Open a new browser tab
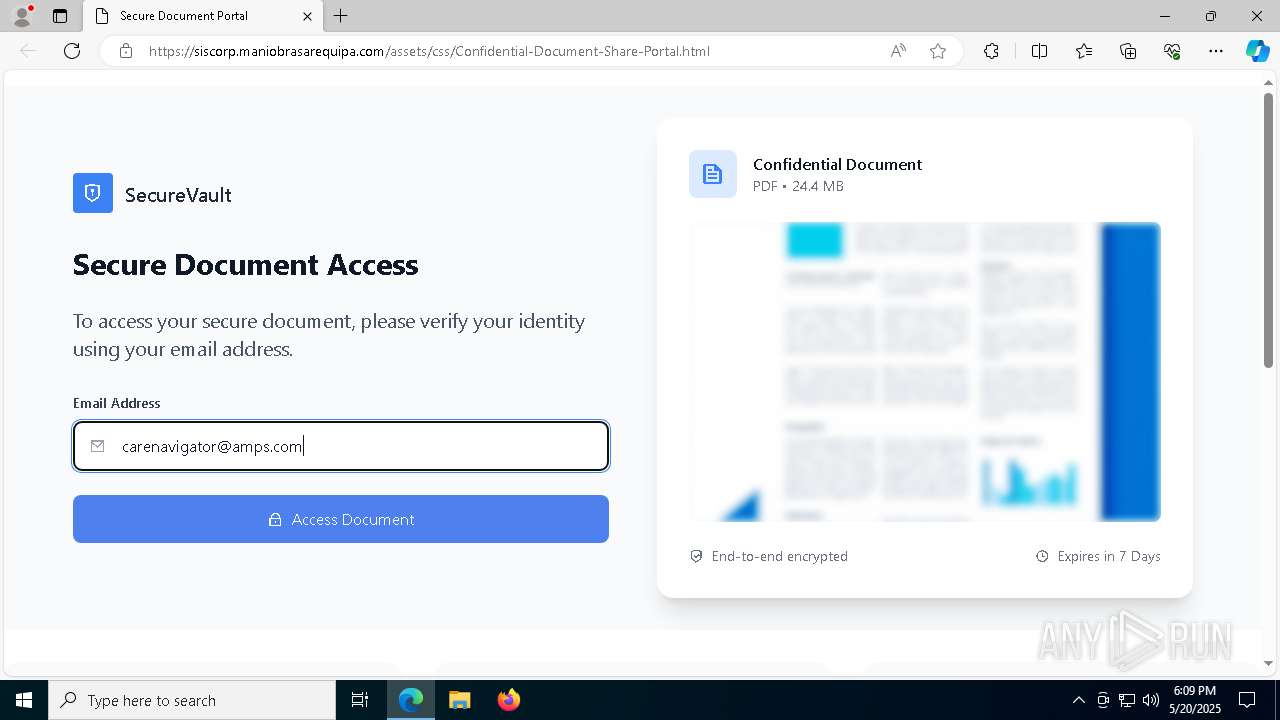Image resolution: width=1280 pixels, height=720 pixels. click(x=341, y=16)
